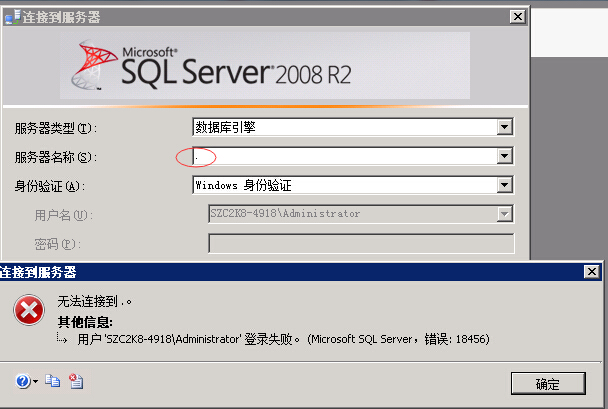Viewport: 608px width, 409px height.
Task: Close the 连接到服务器 connection dialog
Action: click(516, 17)
